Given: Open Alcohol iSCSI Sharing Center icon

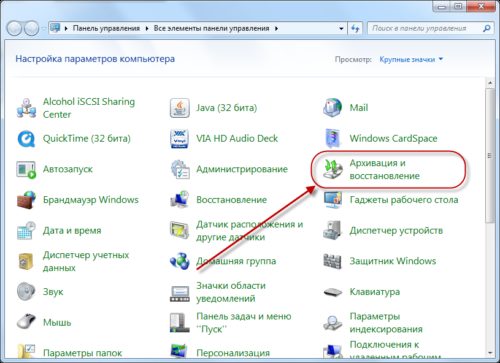Looking at the screenshot, I should (26, 108).
